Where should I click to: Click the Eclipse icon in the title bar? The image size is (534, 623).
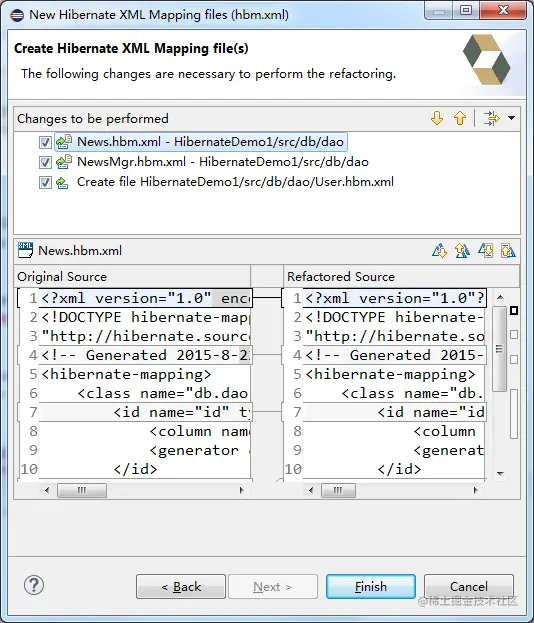[17, 15]
